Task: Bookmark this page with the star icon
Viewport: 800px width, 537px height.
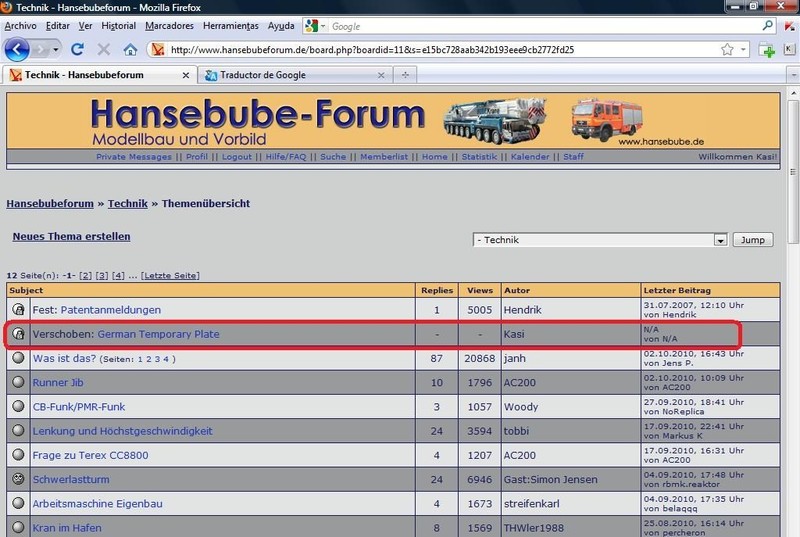Action: pos(727,49)
